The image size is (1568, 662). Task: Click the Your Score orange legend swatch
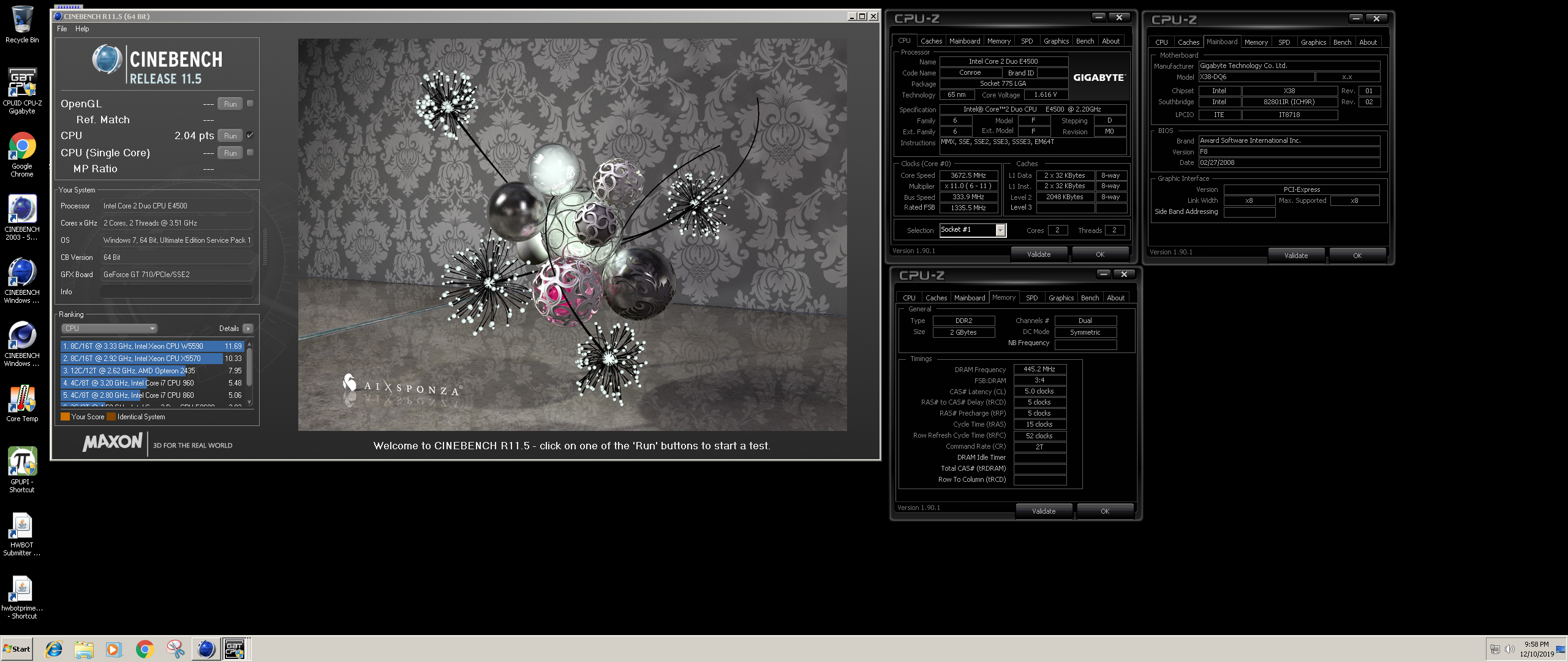click(65, 417)
